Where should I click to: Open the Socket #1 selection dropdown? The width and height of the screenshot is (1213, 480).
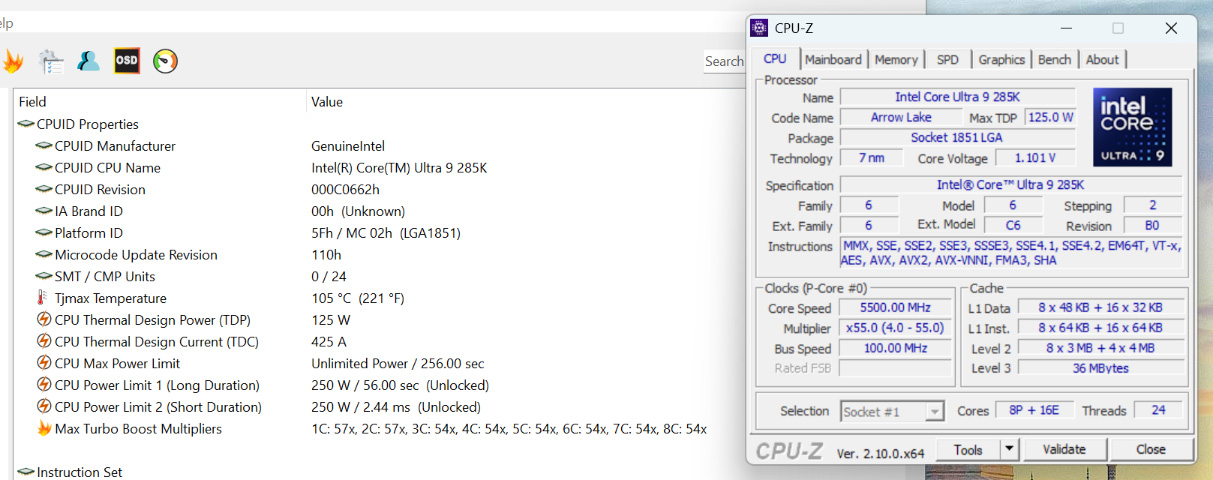pyautogui.click(x=891, y=411)
